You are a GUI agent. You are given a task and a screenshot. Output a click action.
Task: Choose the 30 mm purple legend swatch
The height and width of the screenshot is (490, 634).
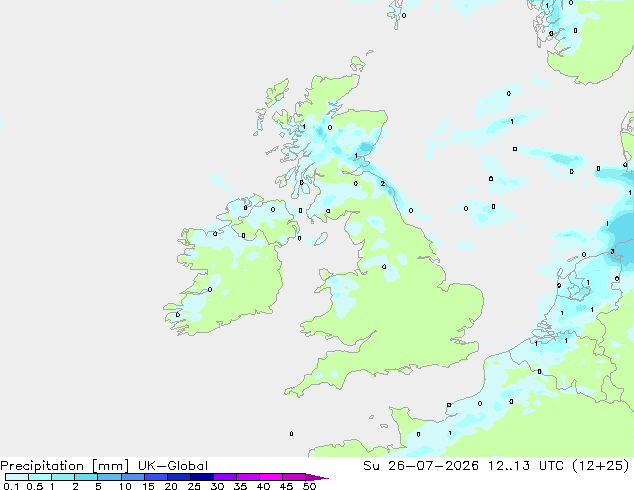tap(225, 477)
